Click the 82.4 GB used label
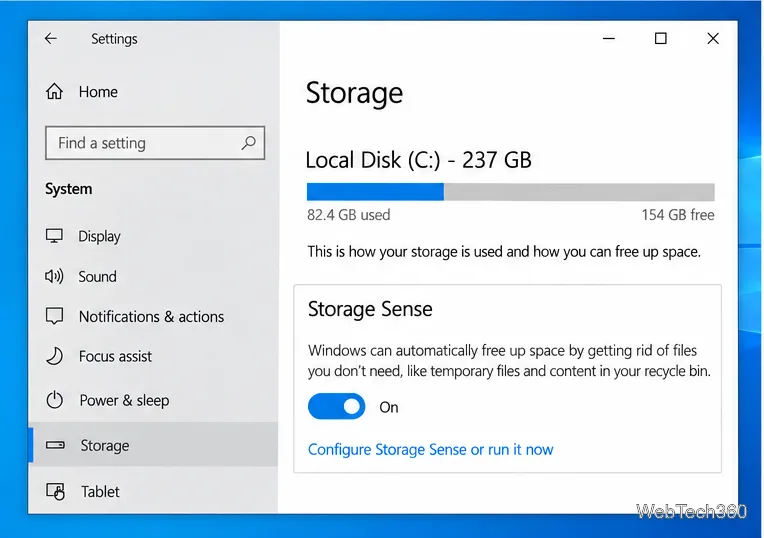764x538 pixels. coord(349,215)
